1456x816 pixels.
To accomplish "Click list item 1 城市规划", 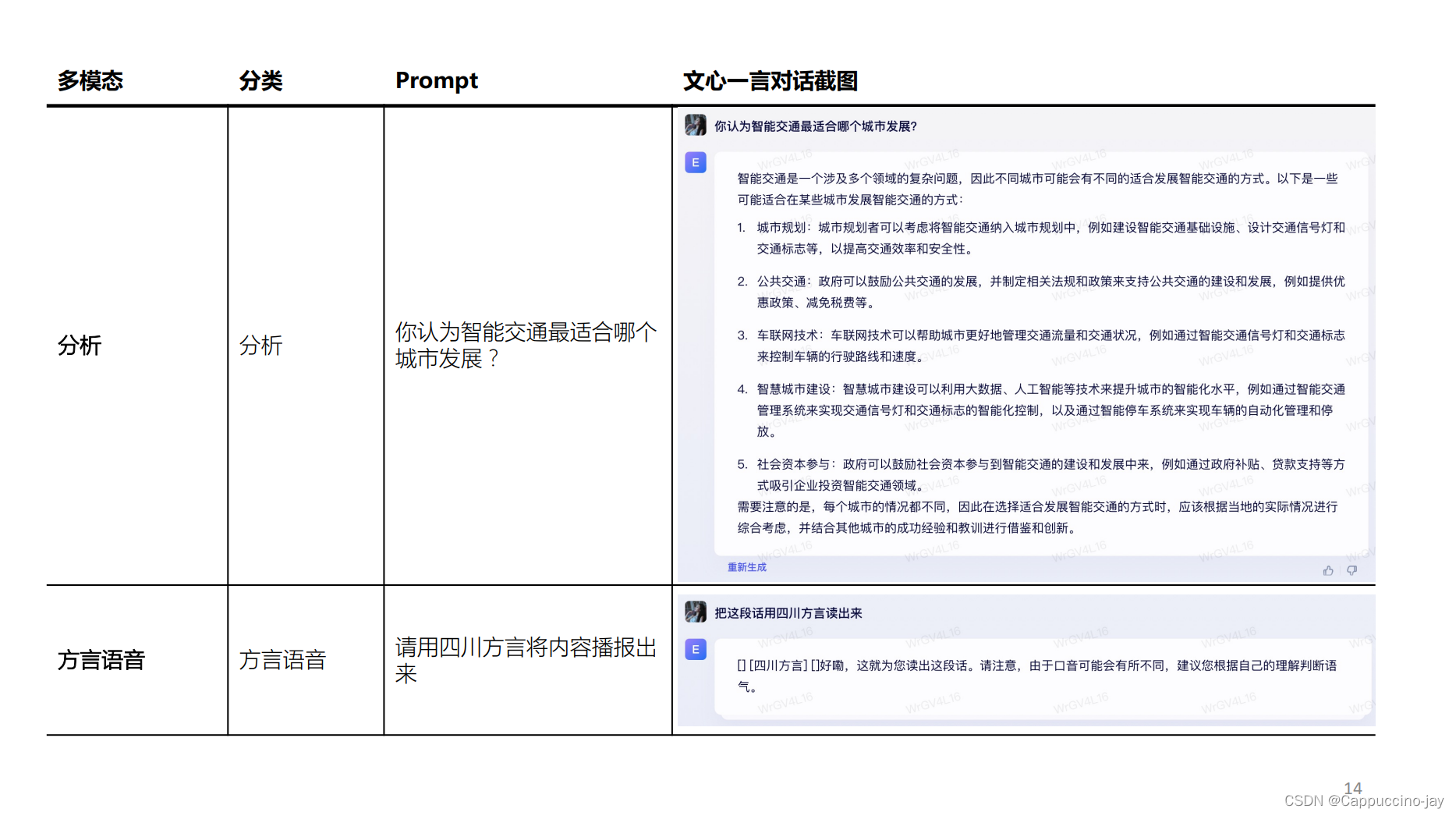I will pos(1041,238).
